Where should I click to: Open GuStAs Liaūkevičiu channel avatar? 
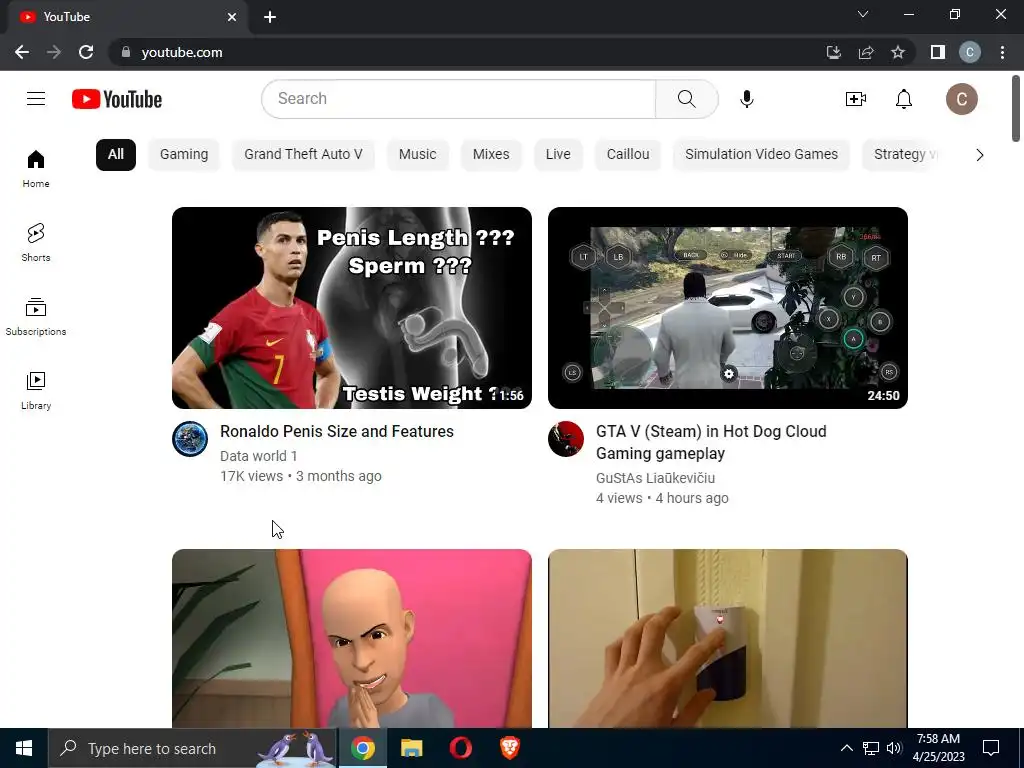[x=566, y=439]
